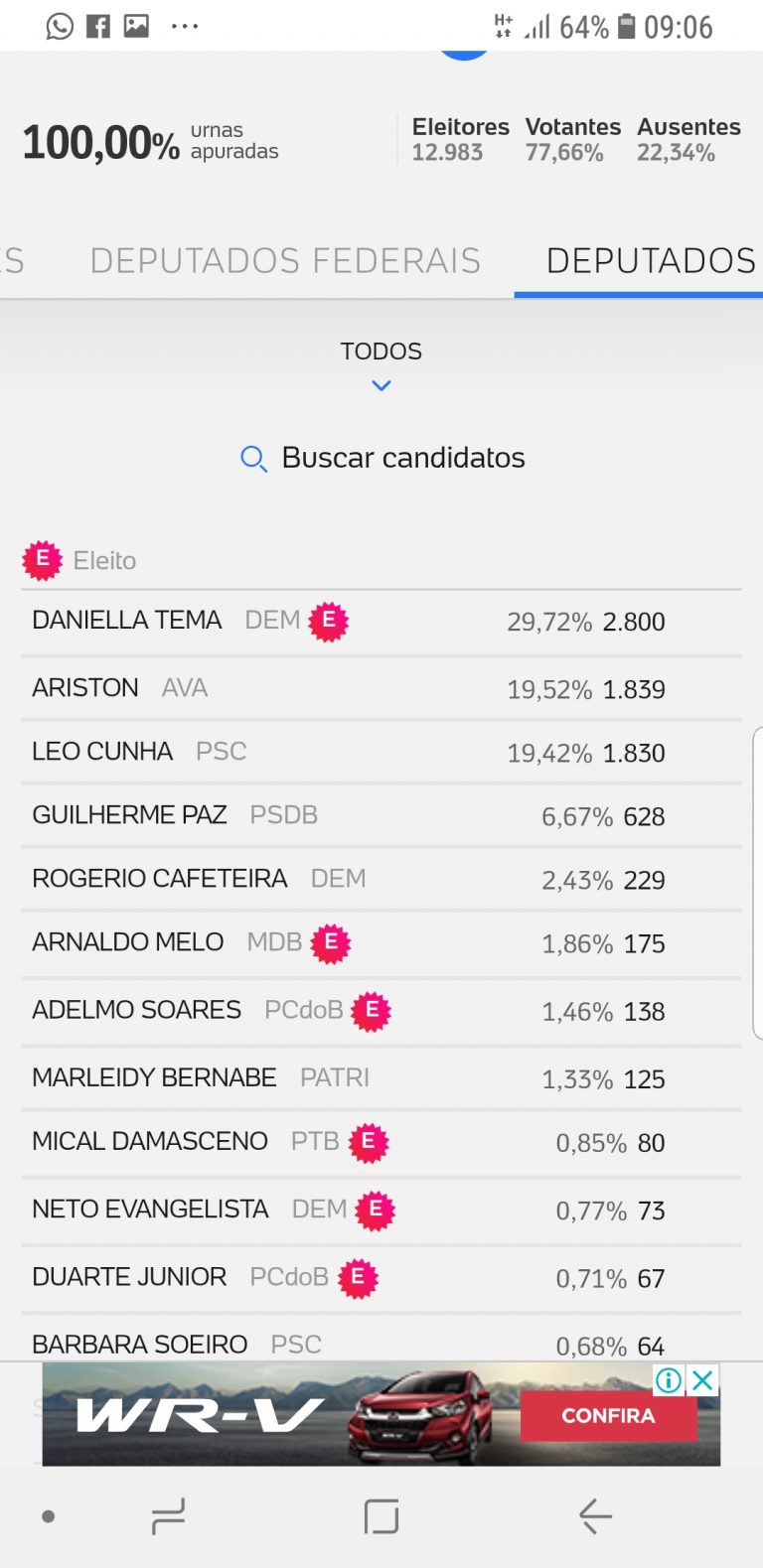This screenshot has width=763, height=1568.
Task: Focus the Buscar candidatos search field
Action: [x=403, y=458]
